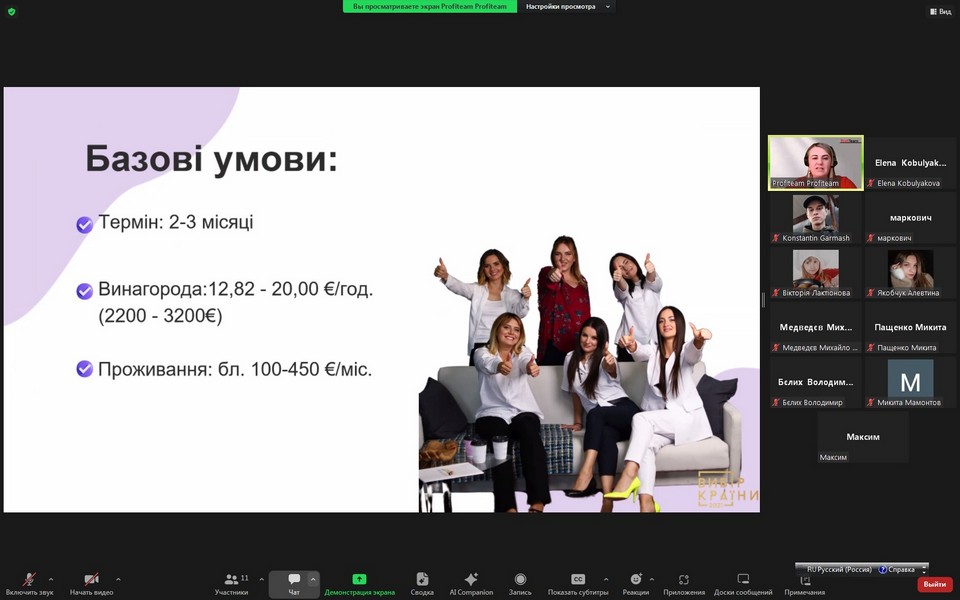The height and width of the screenshot is (600, 960).
Task: Open the Реакции reactions menu
Action: 635,583
